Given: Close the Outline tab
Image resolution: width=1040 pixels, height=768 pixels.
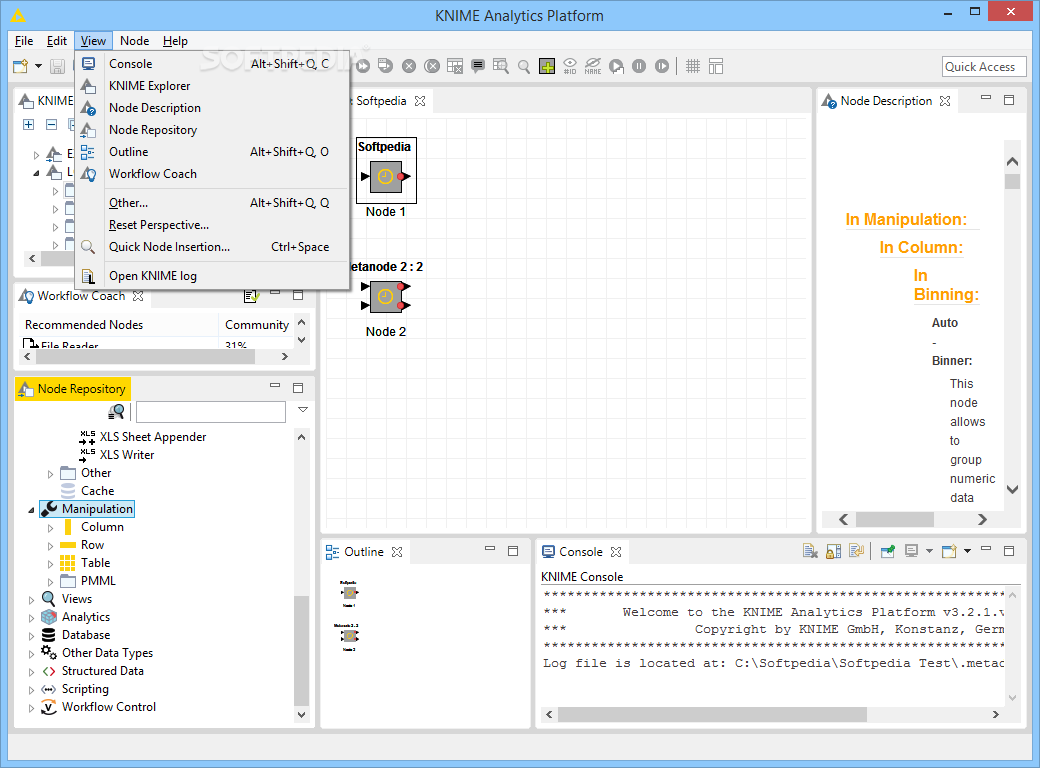Looking at the screenshot, I should [397, 552].
